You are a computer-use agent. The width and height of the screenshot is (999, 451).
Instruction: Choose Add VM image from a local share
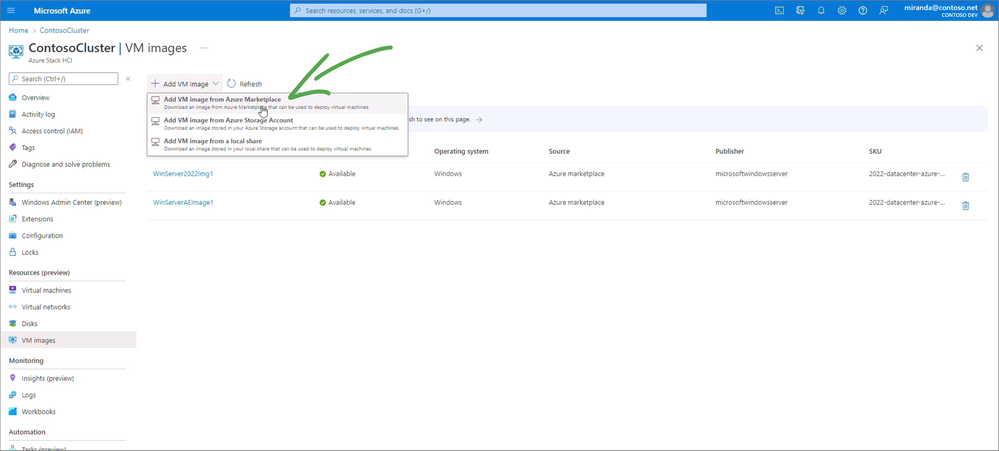click(277, 145)
